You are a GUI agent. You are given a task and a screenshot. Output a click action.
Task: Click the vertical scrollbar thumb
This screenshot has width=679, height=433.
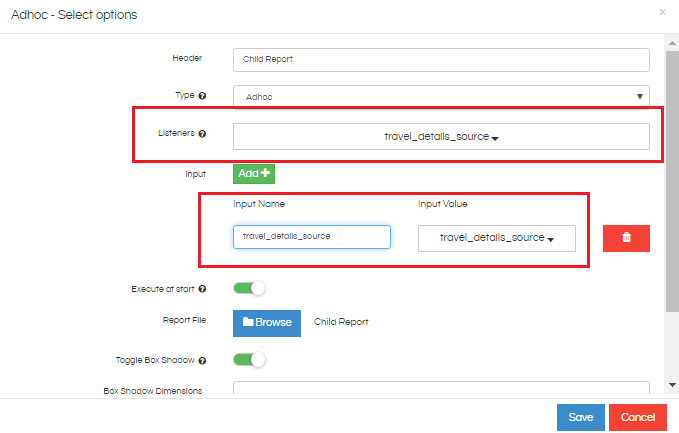coord(672,181)
